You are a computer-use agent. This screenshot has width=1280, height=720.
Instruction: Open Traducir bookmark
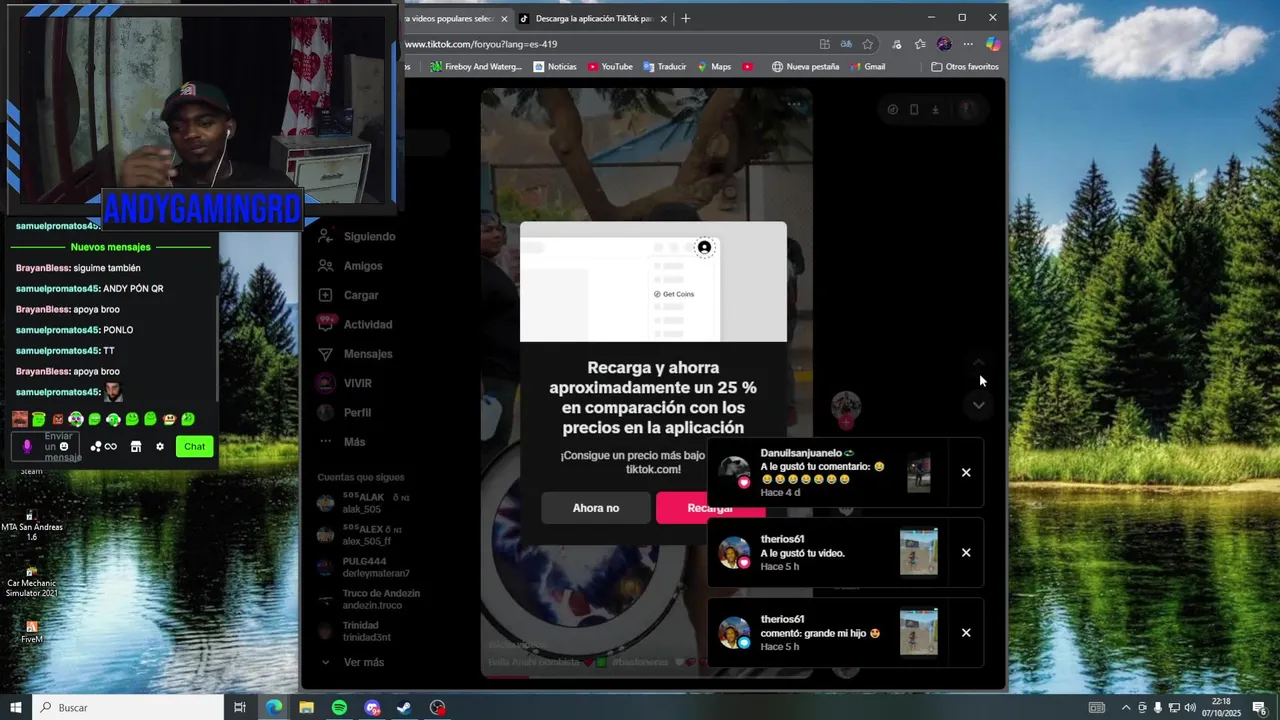pos(665,67)
